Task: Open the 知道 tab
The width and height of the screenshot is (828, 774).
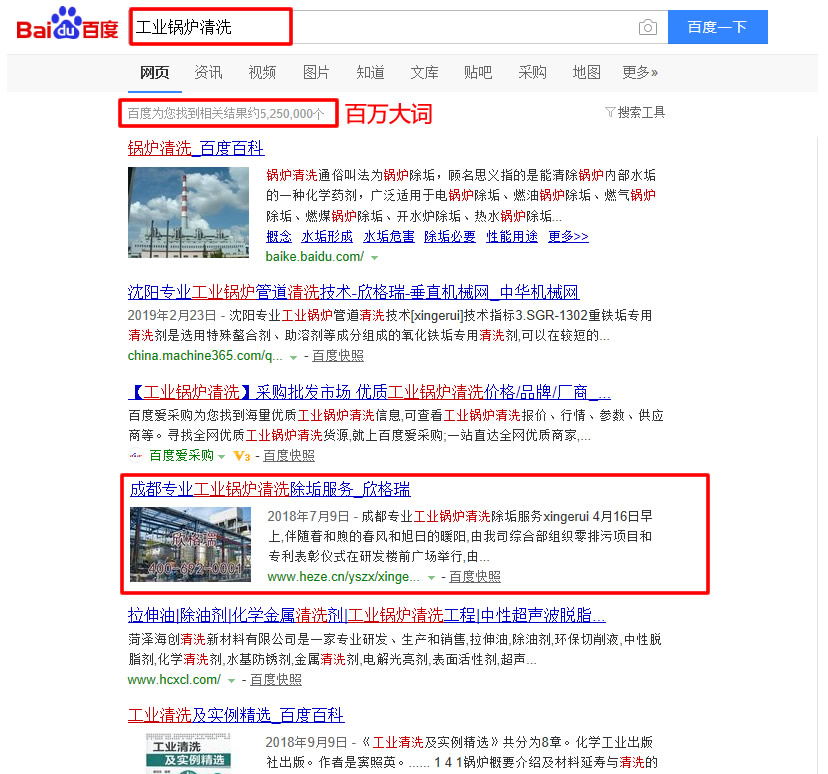Action: pyautogui.click(x=370, y=72)
